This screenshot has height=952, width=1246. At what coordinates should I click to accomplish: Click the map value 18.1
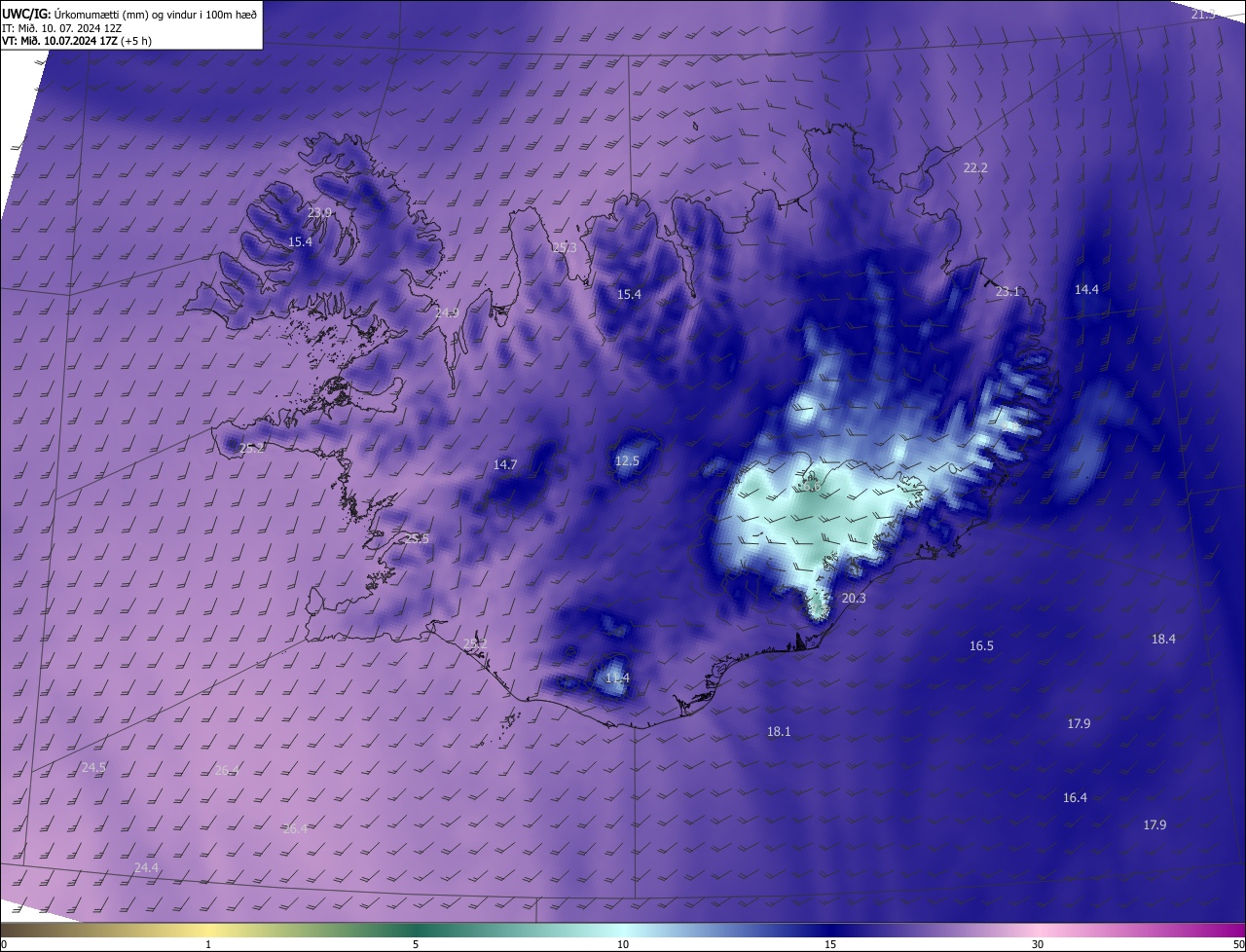tap(779, 731)
